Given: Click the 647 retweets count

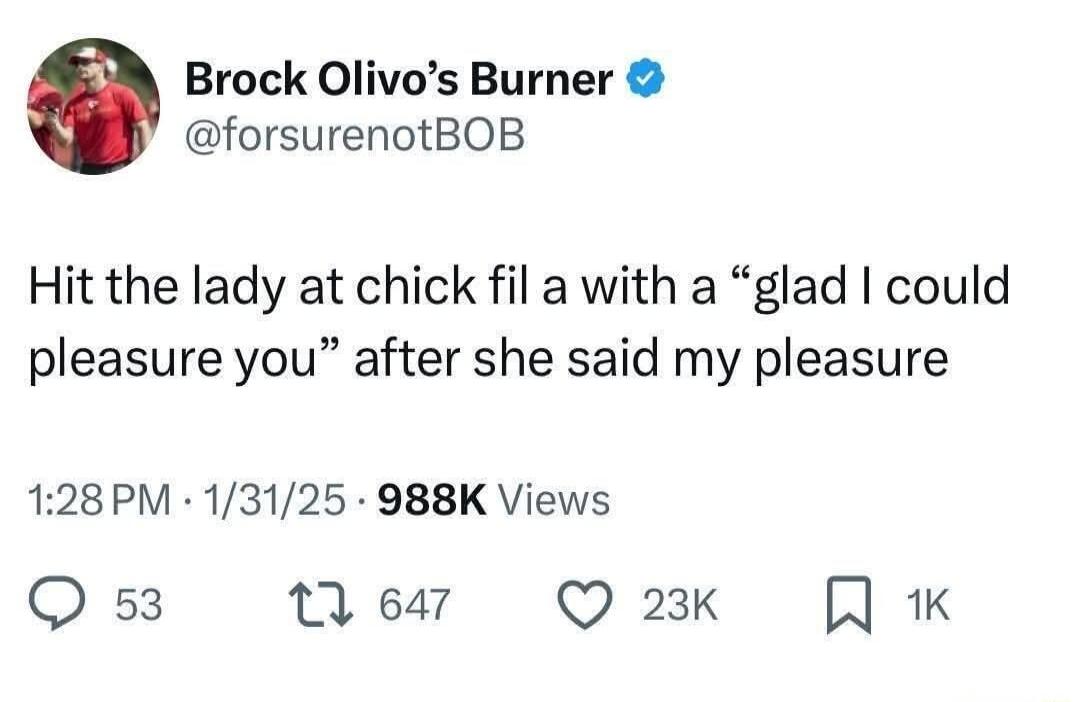Looking at the screenshot, I should (x=416, y=605).
